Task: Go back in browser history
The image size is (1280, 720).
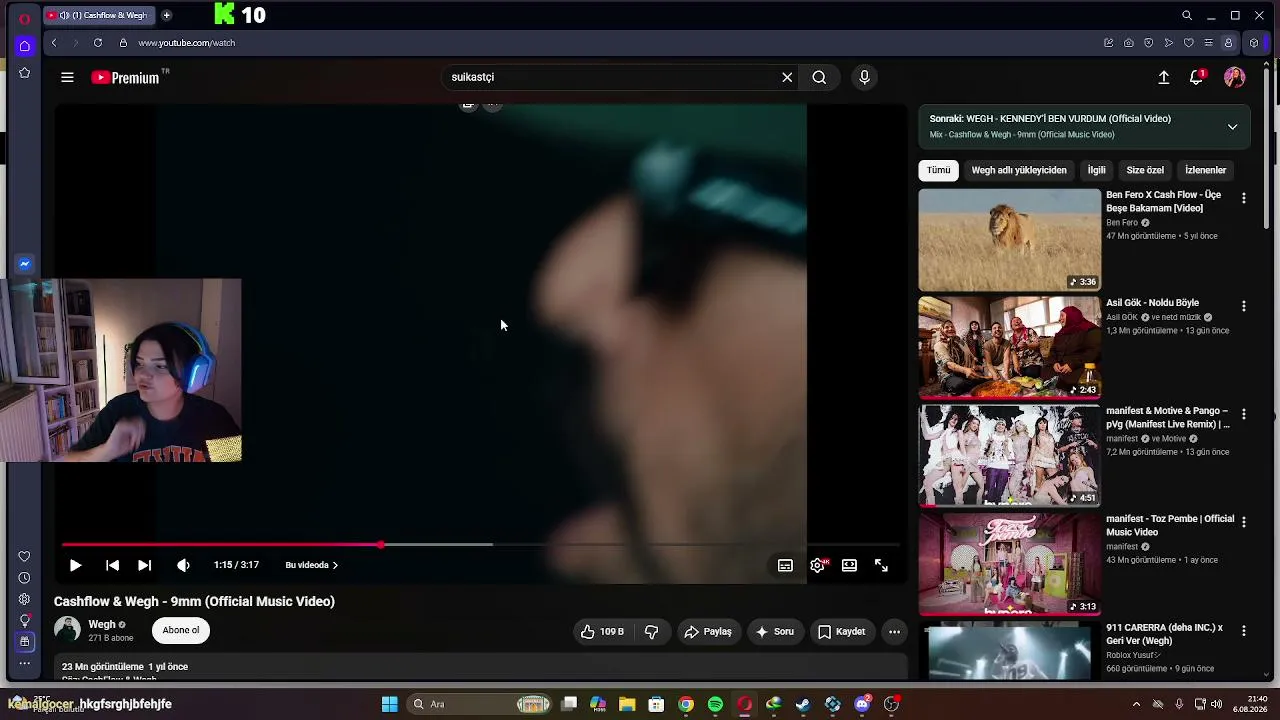Action: point(54,43)
